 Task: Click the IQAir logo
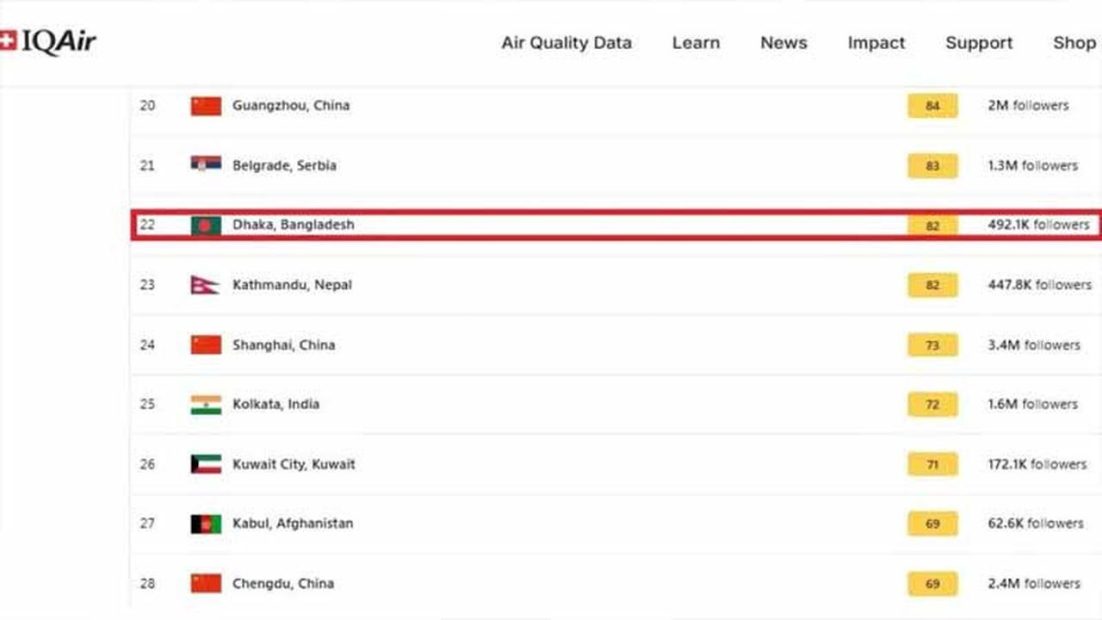(x=48, y=42)
